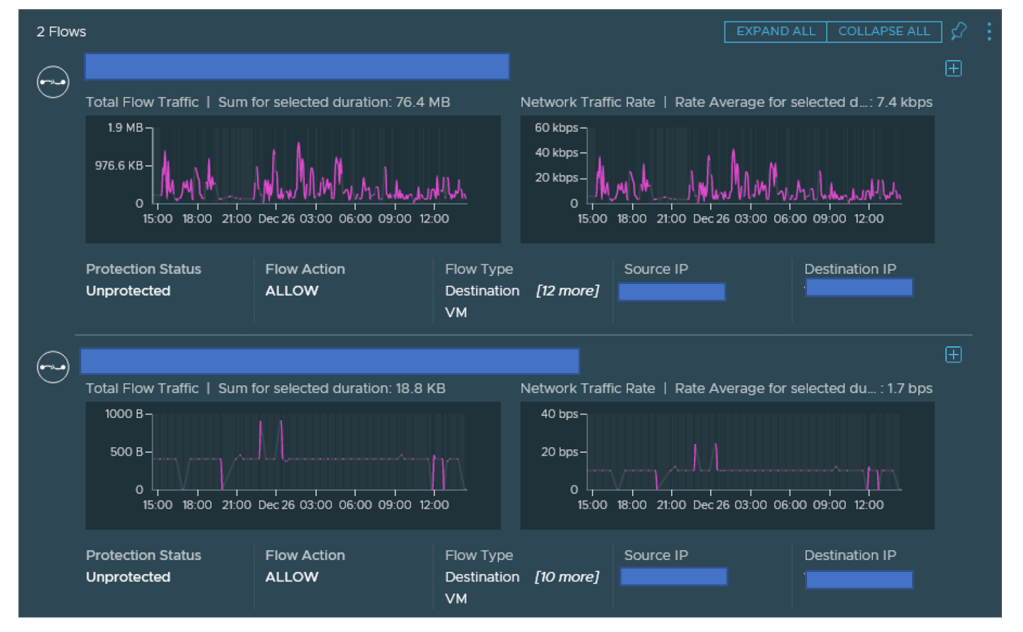Click the 76.4 MB Total Flow Traffic chart
This screenshot has height=632, width=1023.
(292, 178)
